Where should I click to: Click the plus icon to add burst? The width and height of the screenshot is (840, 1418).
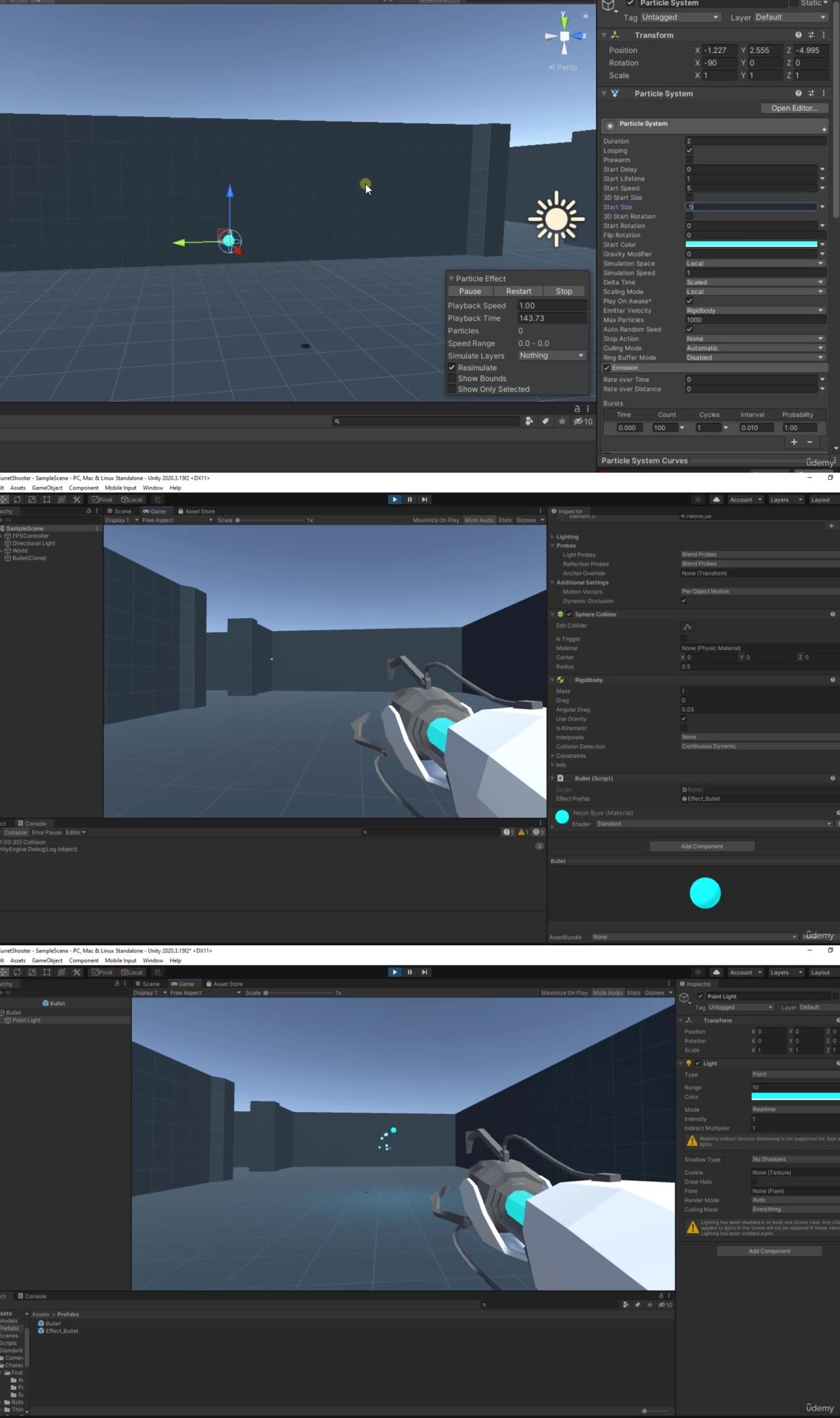coord(794,442)
